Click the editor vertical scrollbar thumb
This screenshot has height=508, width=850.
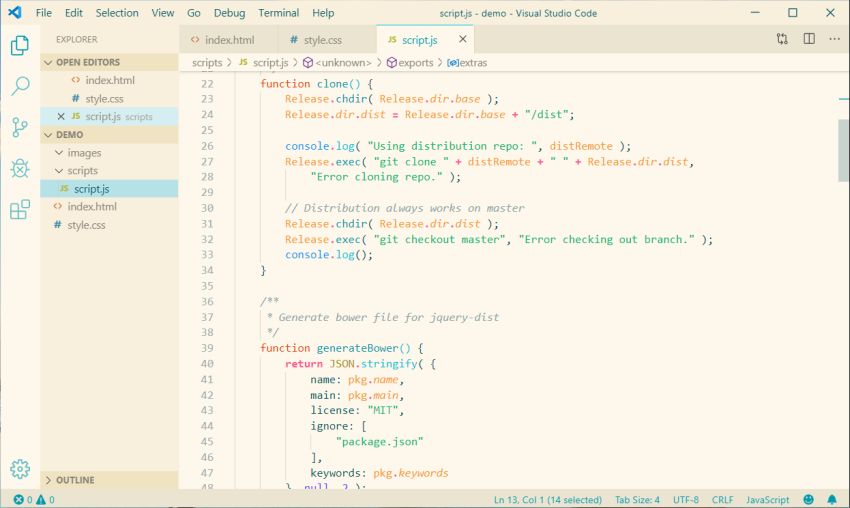pos(844,150)
